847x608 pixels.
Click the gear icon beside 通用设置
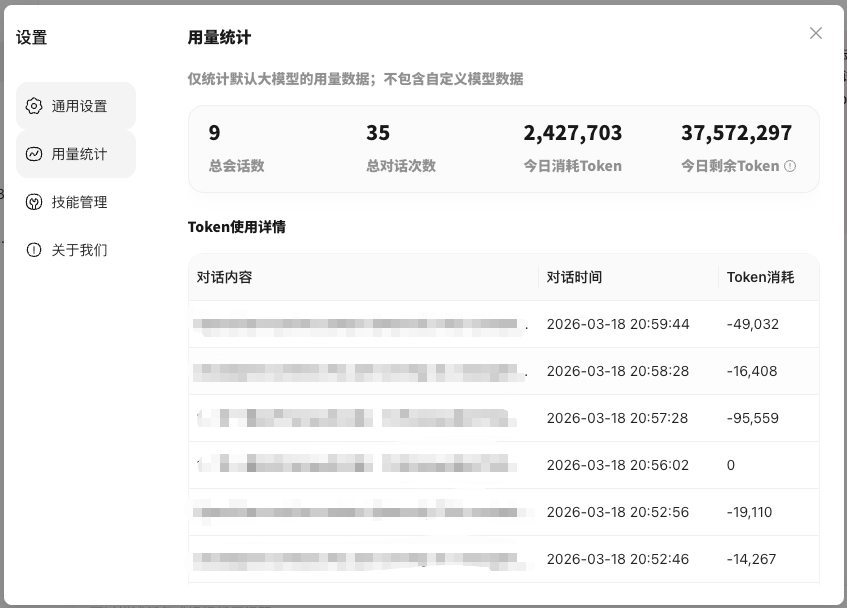point(33,106)
